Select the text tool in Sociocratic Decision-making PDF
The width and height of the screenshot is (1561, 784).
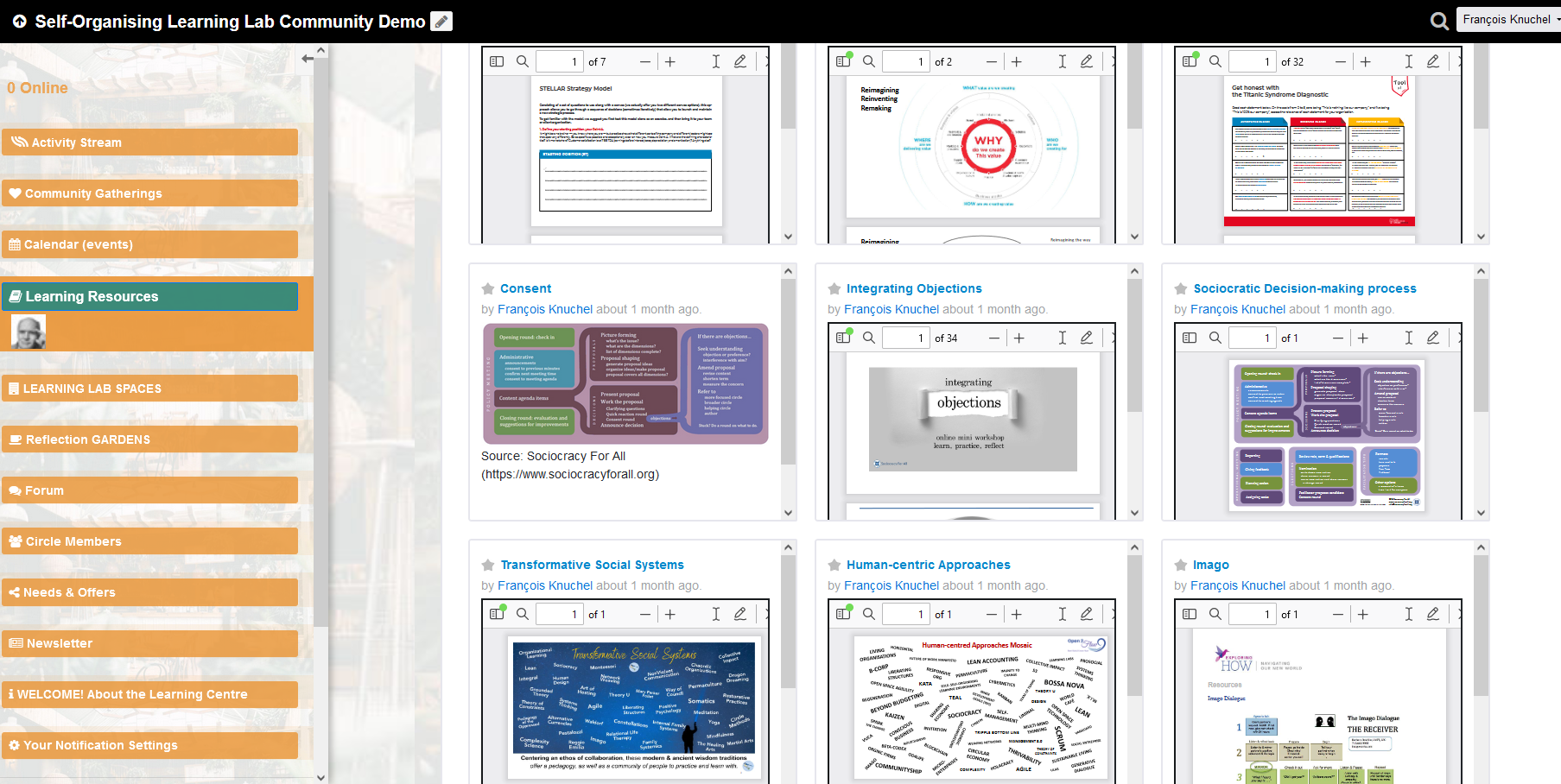[1409, 338]
